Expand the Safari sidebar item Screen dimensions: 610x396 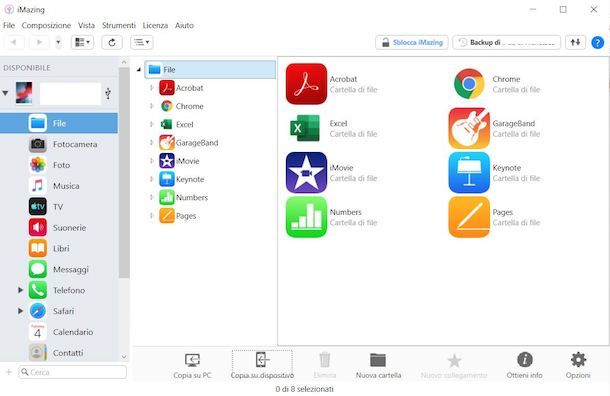(20, 311)
